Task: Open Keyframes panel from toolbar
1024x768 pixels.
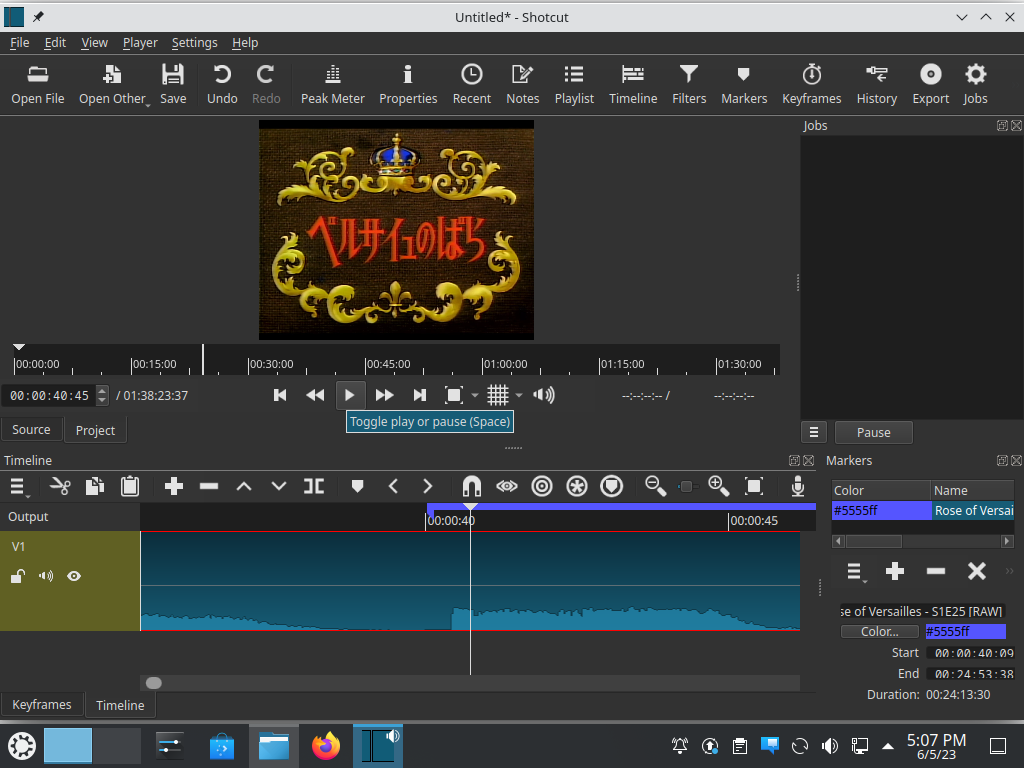Action: 812,85
